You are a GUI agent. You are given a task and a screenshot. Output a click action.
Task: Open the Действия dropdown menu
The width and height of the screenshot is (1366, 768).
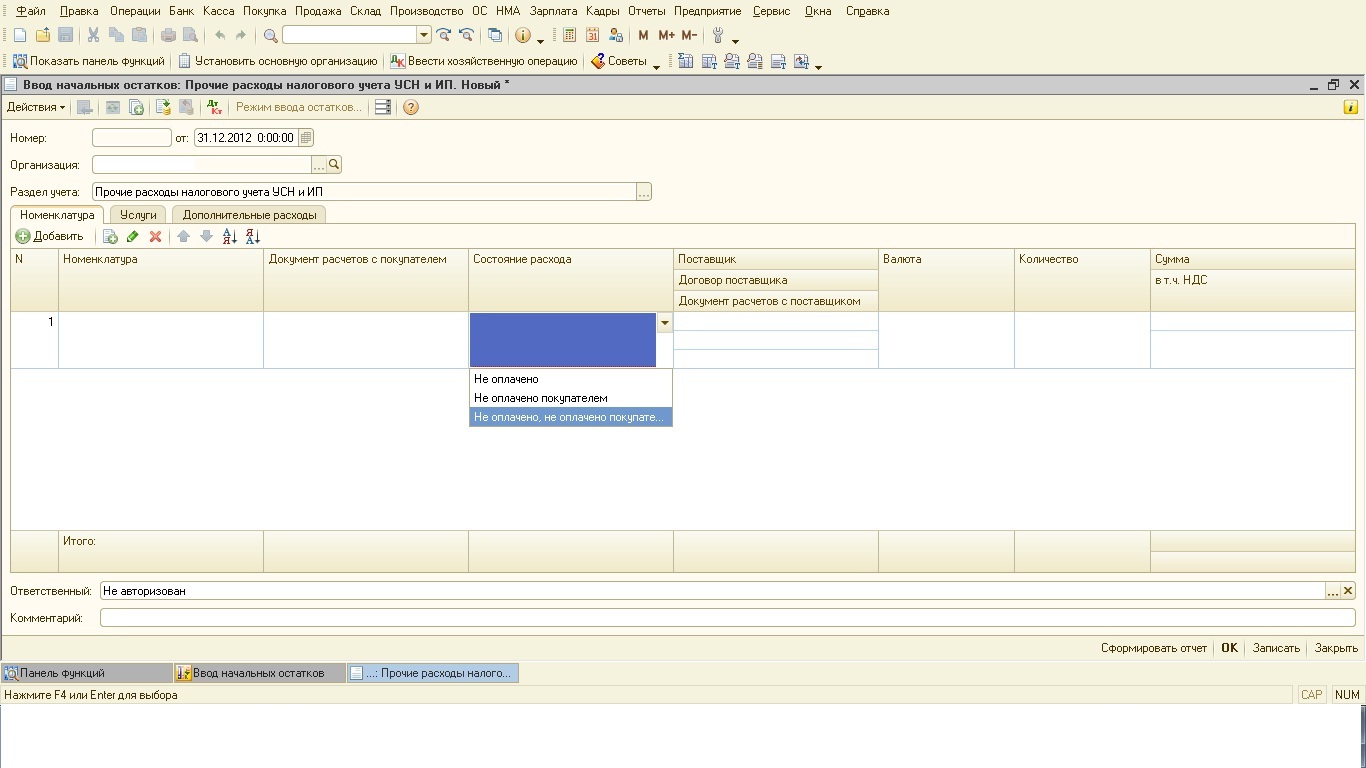coord(36,107)
